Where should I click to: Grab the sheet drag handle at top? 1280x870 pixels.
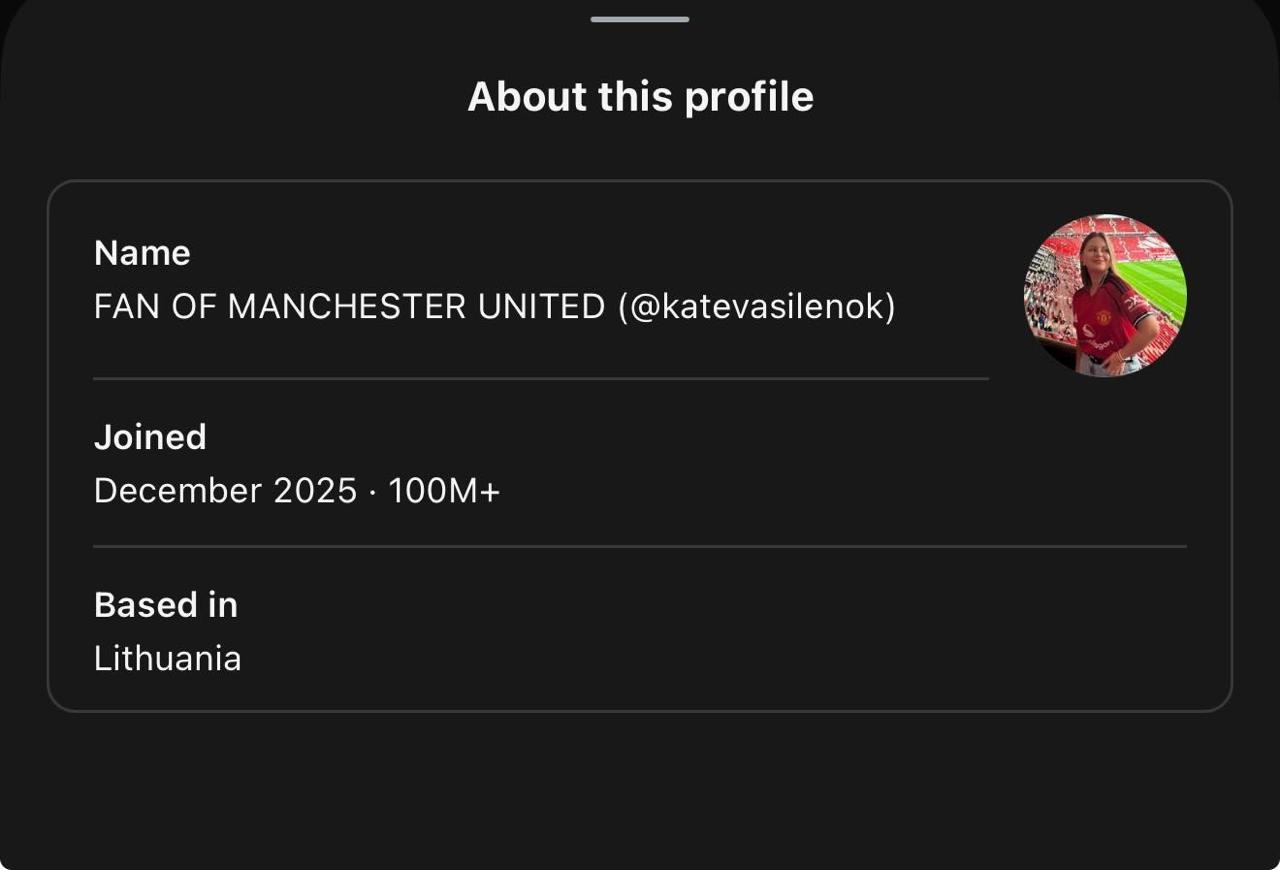[640, 19]
